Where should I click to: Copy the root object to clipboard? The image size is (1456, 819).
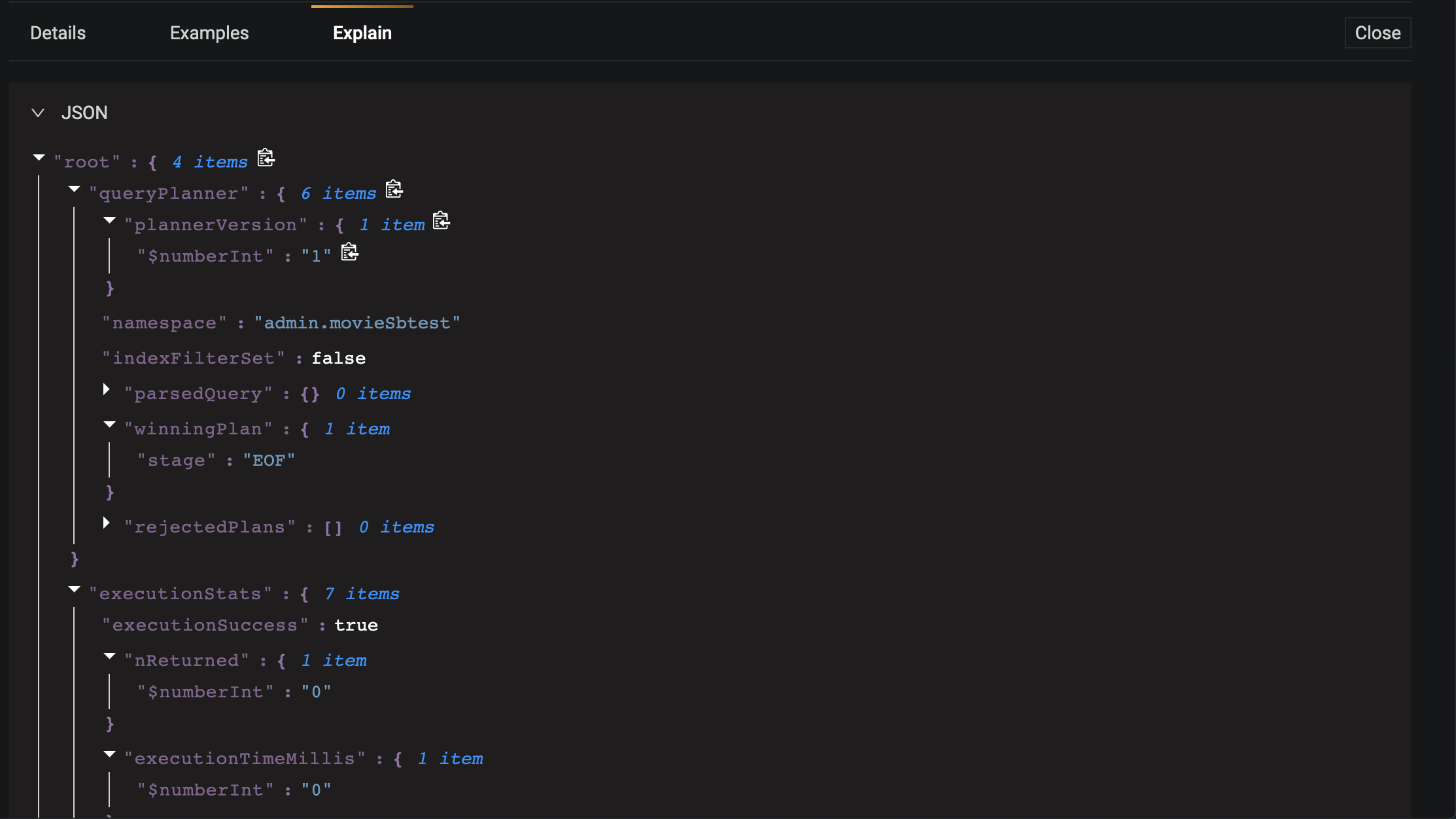tap(266, 158)
